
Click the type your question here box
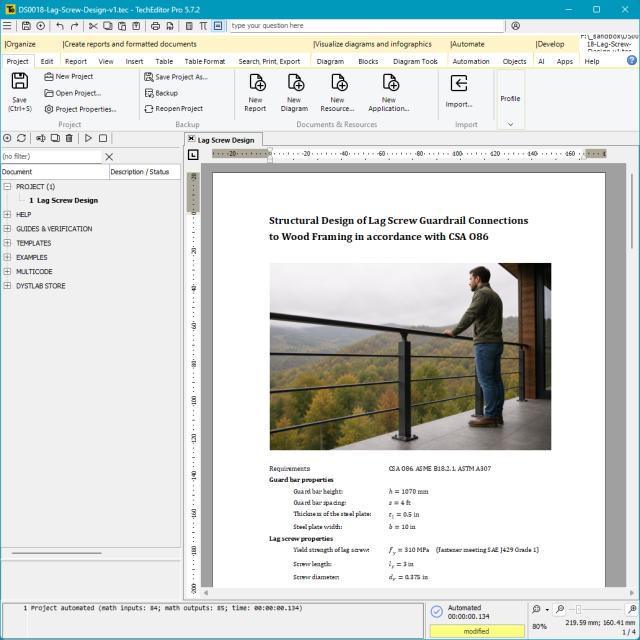point(367,26)
